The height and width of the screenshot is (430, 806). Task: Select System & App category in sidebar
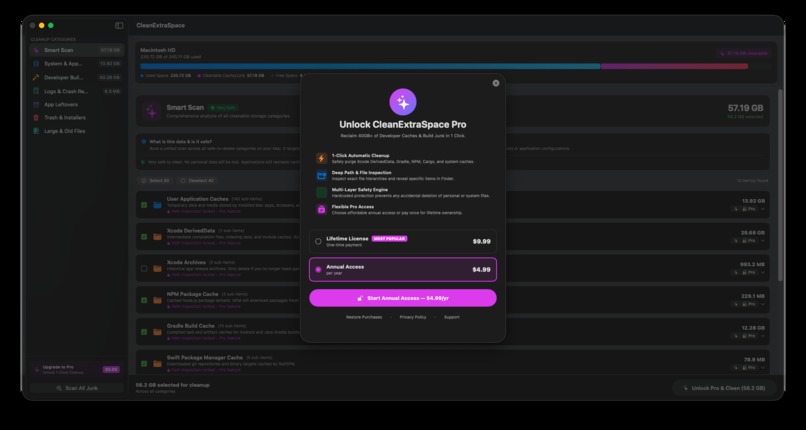pos(77,64)
